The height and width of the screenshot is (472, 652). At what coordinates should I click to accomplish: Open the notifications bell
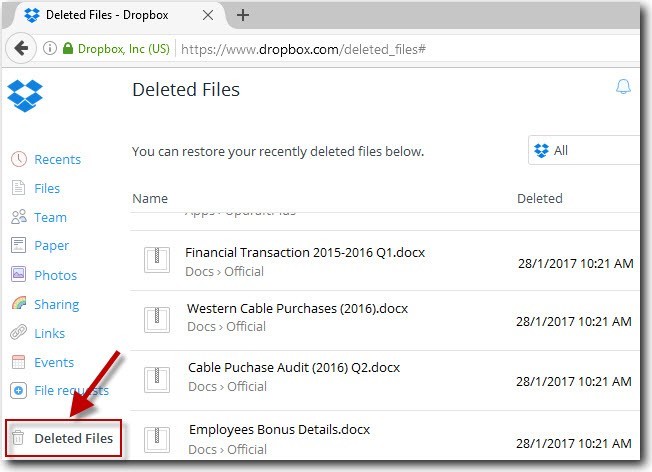coord(623,86)
